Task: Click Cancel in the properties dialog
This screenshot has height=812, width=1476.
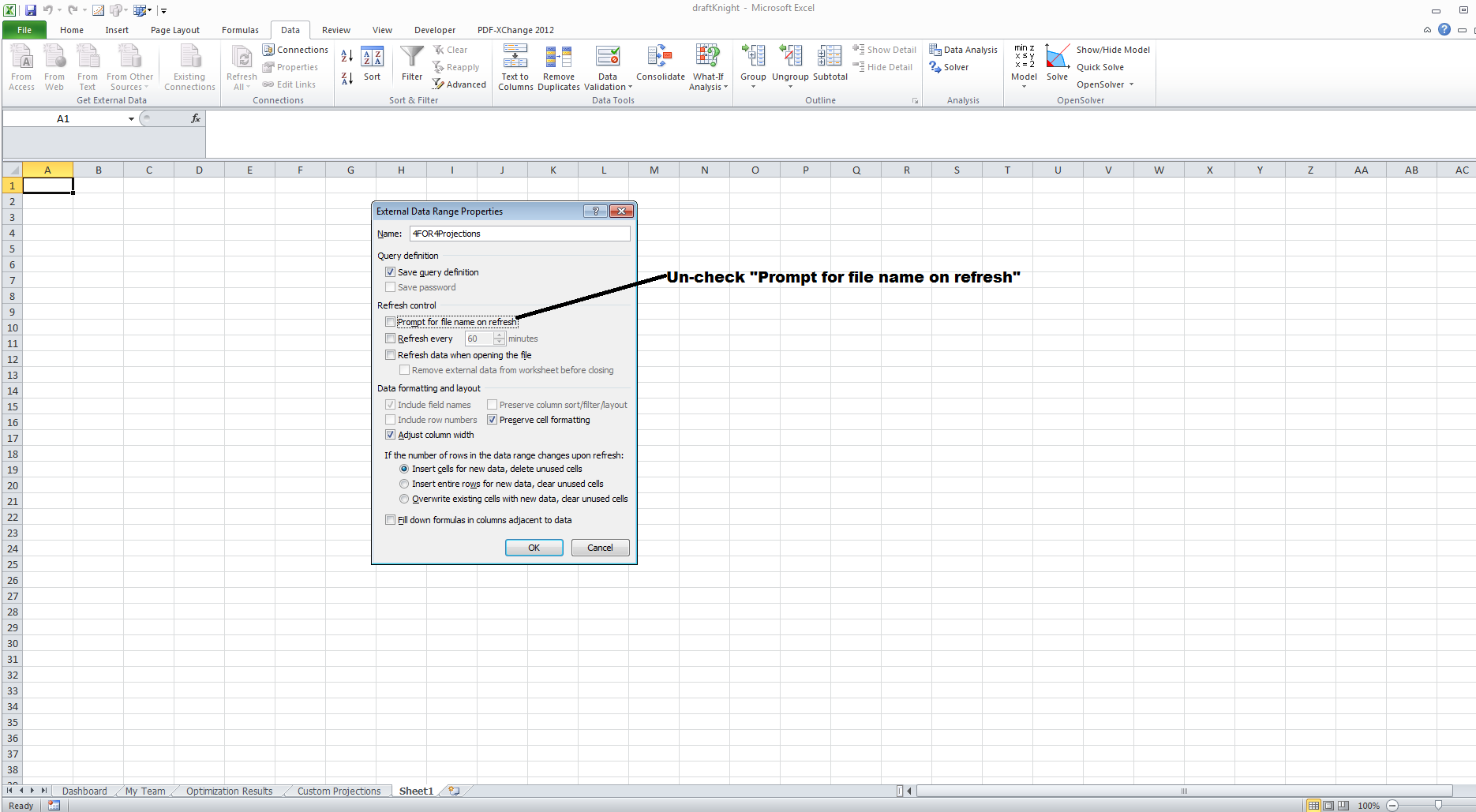Action: pyautogui.click(x=600, y=548)
